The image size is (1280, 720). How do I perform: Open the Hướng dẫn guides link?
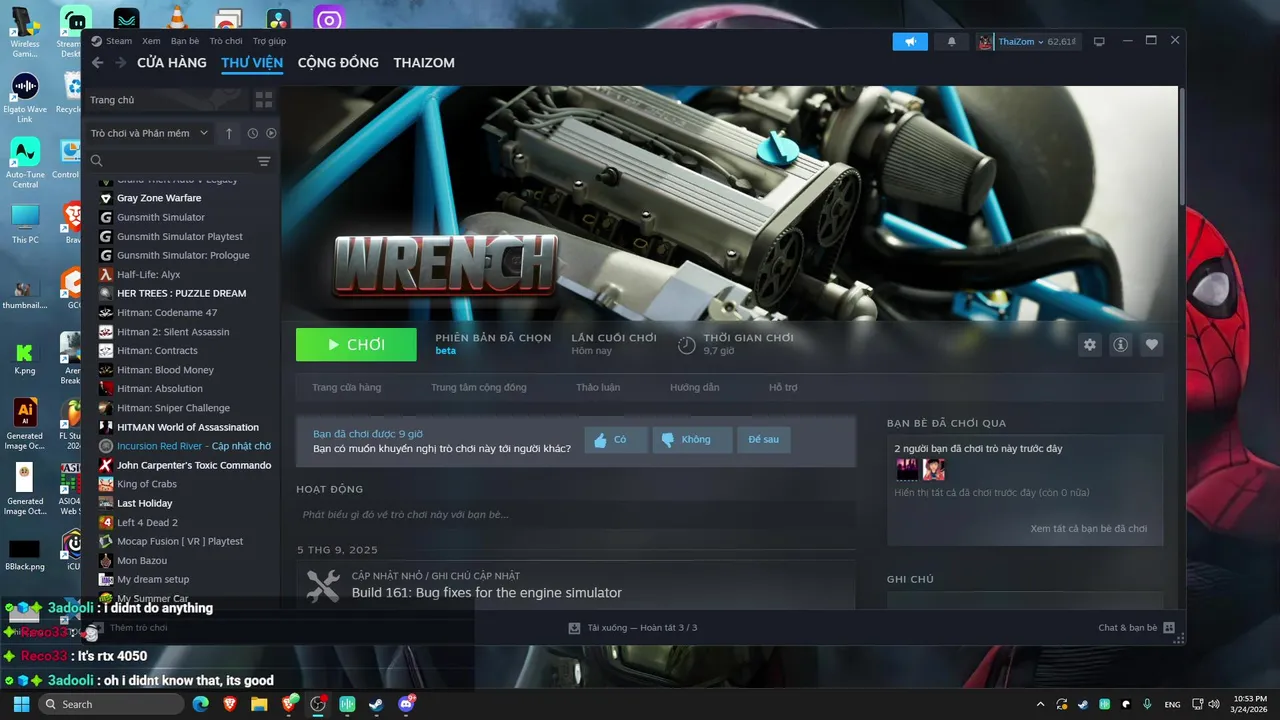click(694, 387)
